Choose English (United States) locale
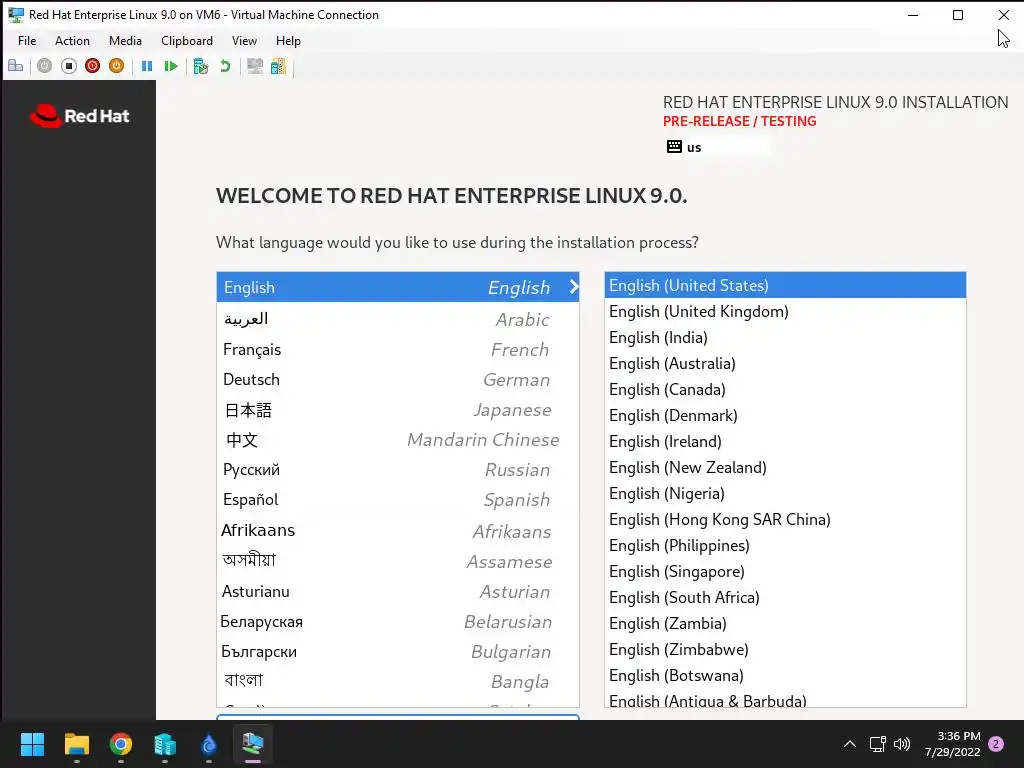The width and height of the screenshot is (1024, 768). click(x=785, y=285)
